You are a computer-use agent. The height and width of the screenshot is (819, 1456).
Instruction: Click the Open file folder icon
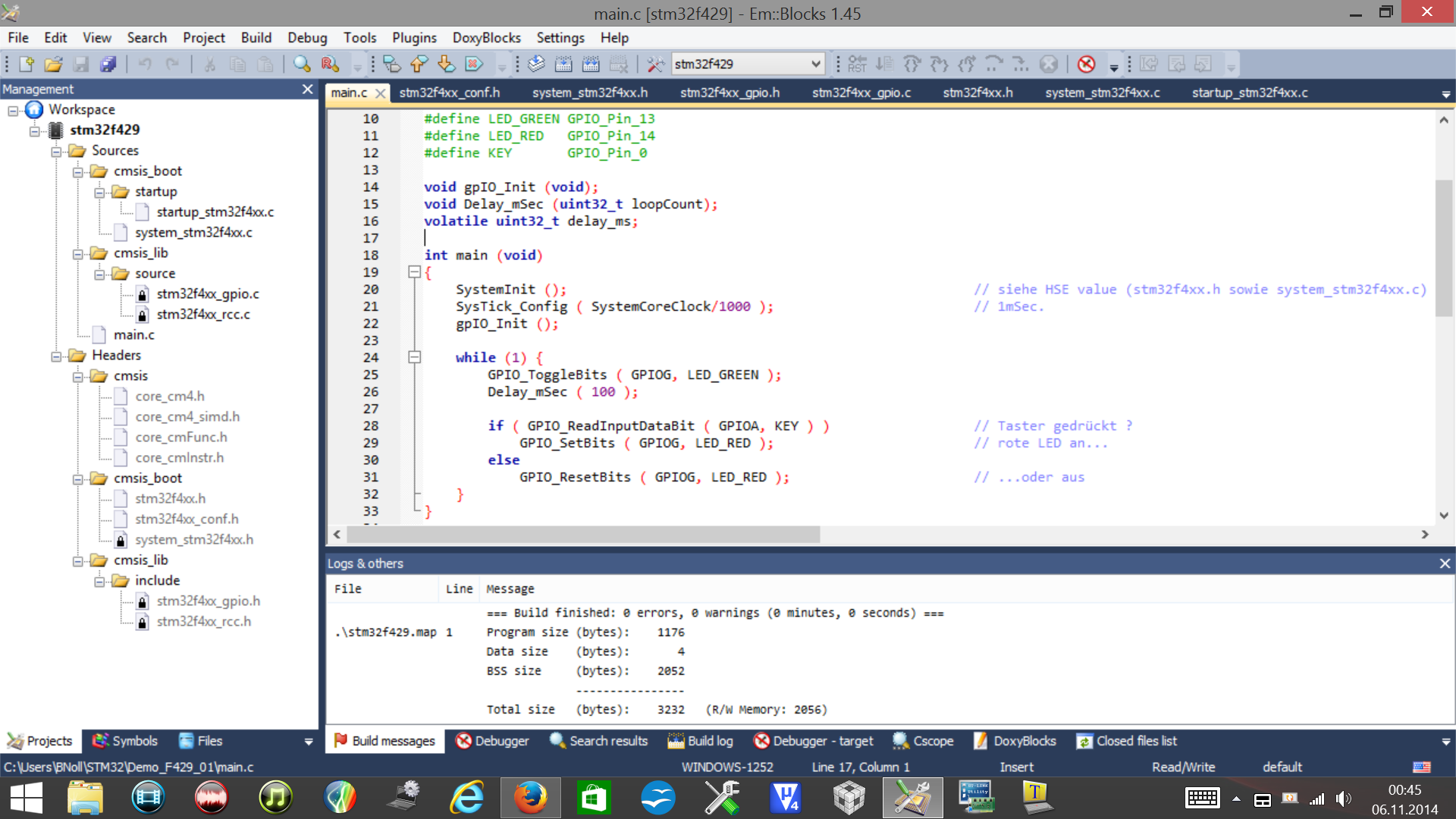coord(53,64)
